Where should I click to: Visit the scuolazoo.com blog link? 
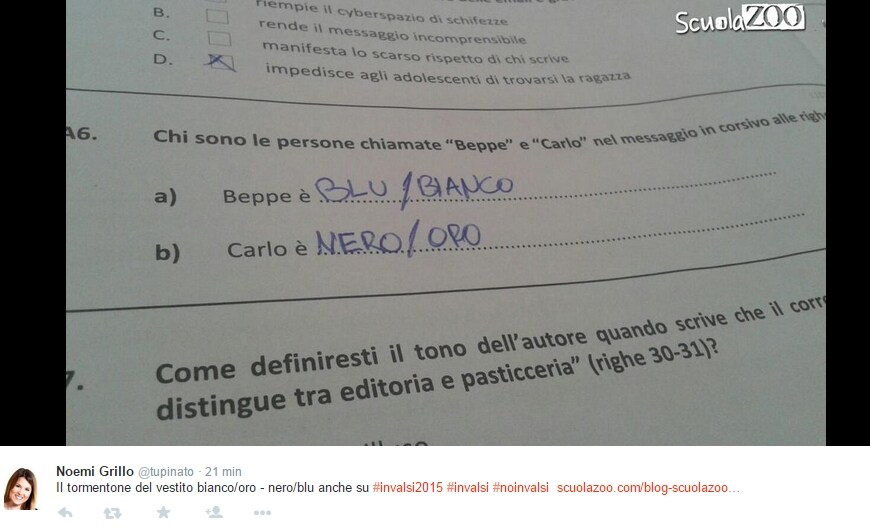tap(648, 488)
